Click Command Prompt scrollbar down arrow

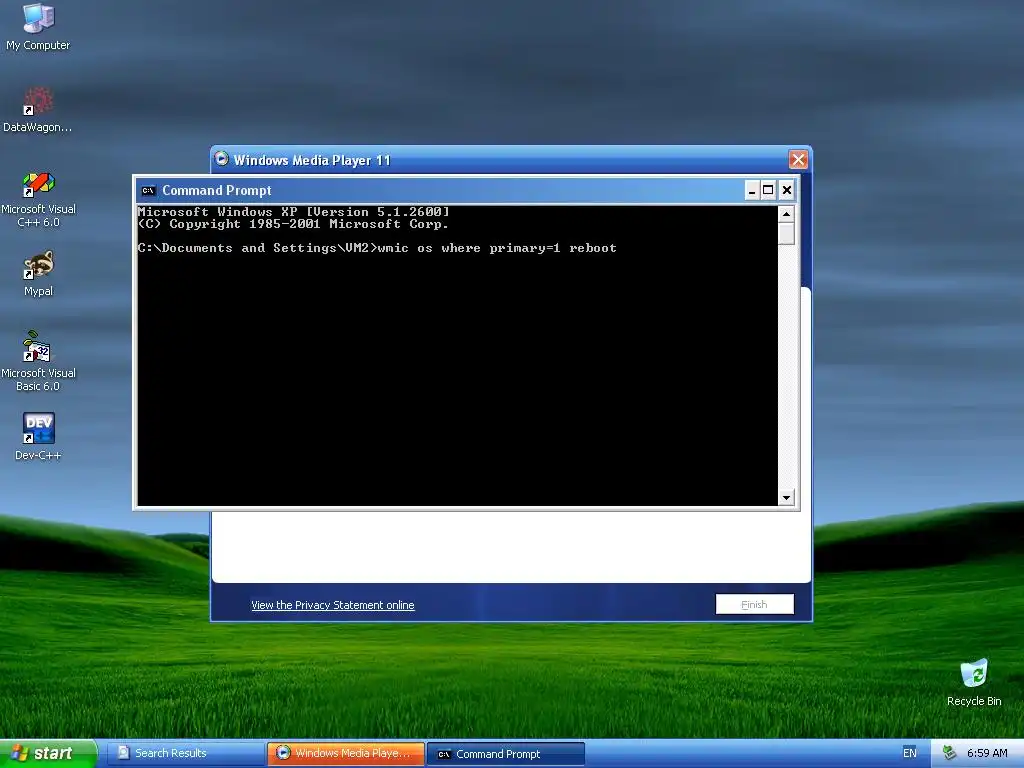point(786,498)
